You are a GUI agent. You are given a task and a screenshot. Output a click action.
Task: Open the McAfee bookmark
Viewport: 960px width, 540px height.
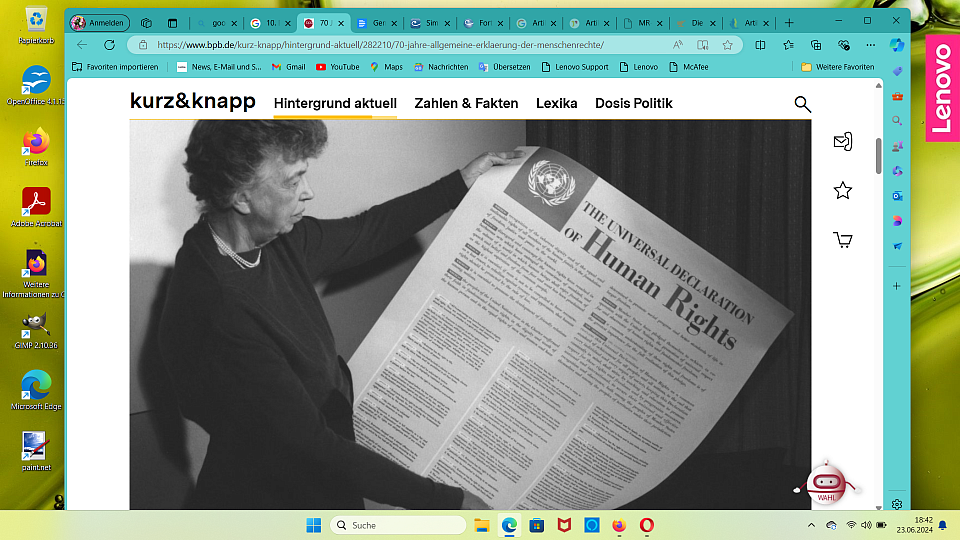click(x=689, y=67)
